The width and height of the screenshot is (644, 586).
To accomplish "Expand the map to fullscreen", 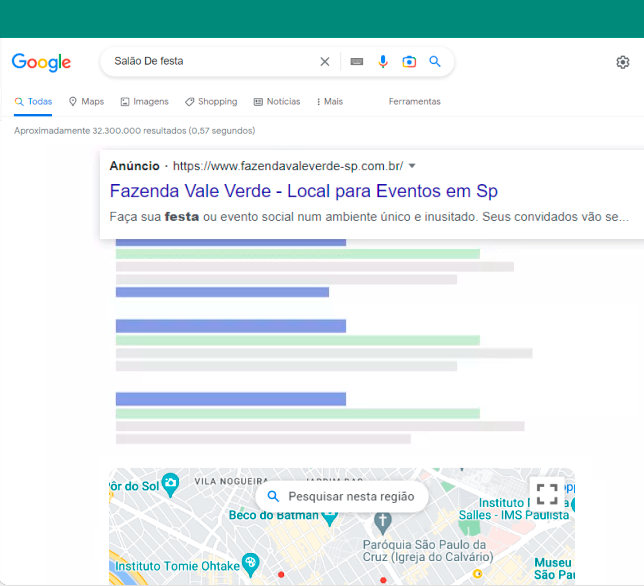I will coord(547,494).
